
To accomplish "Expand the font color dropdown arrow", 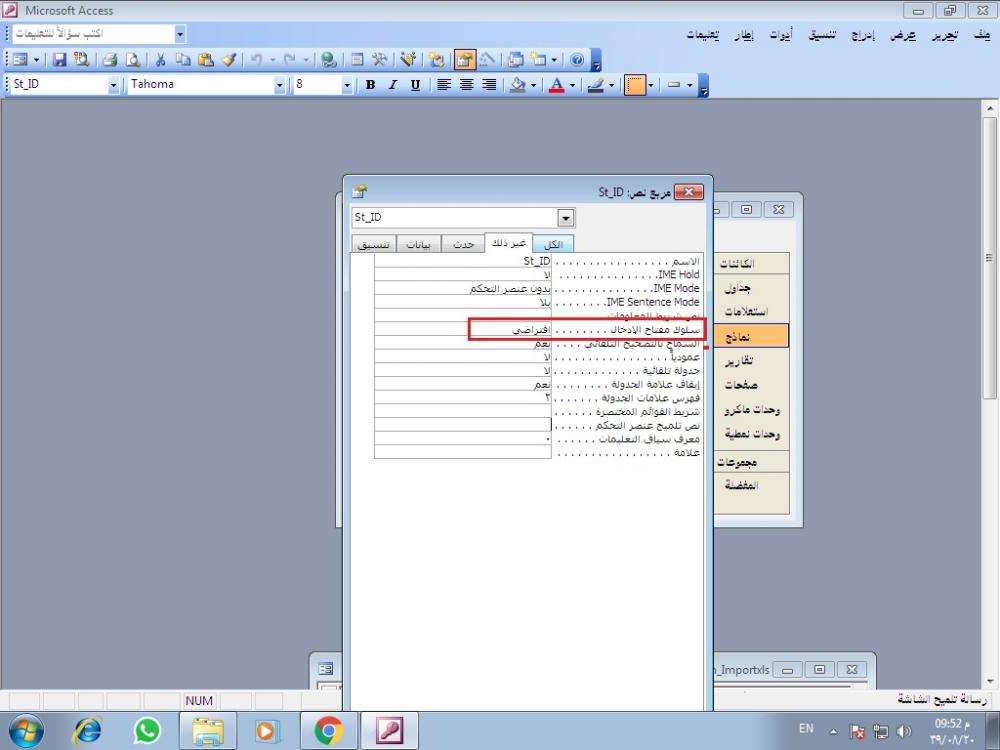I will click(x=572, y=85).
